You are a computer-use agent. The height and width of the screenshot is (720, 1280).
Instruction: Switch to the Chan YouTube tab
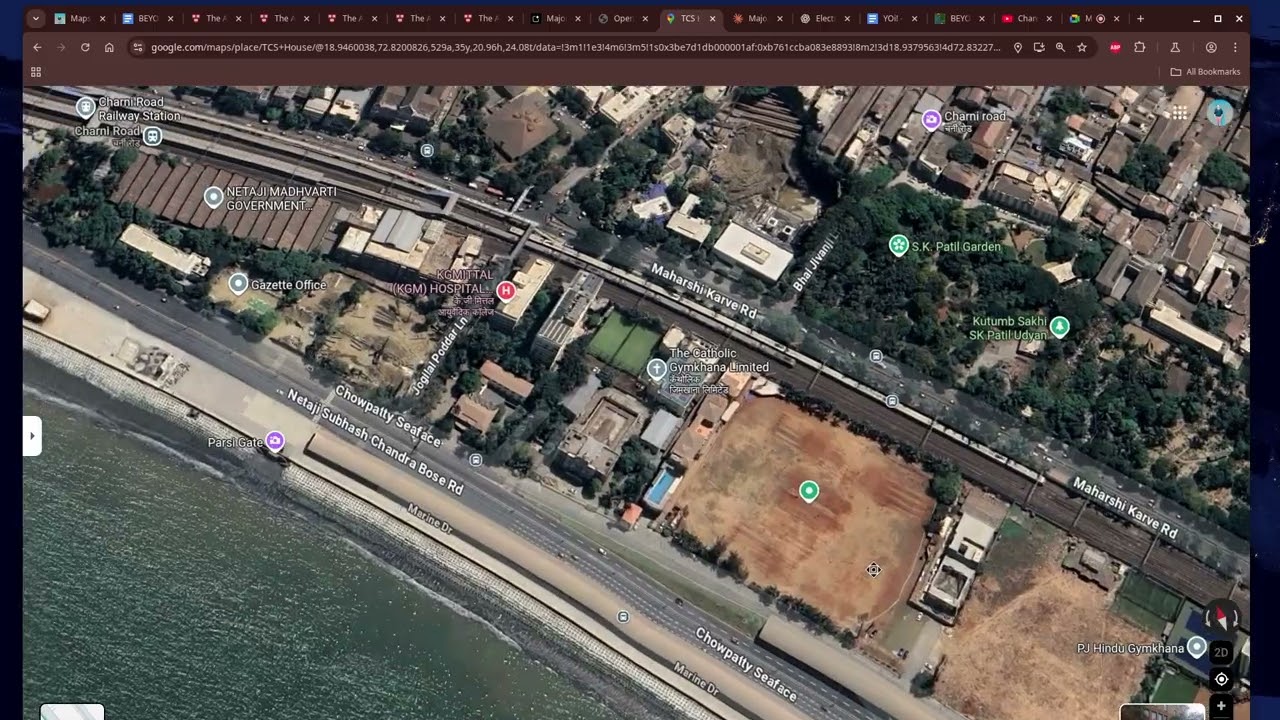(1027, 18)
